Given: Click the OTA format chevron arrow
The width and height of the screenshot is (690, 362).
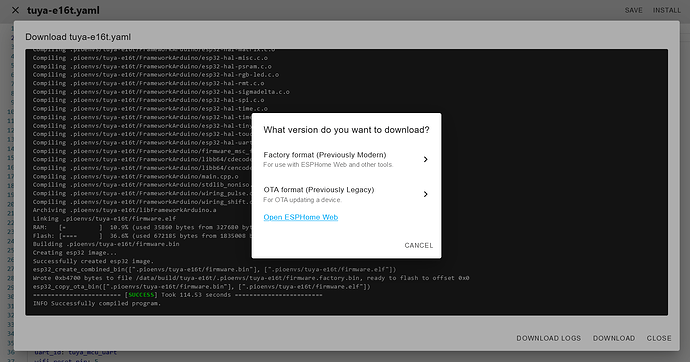Looking at the screenshot, I should [426, 194].
